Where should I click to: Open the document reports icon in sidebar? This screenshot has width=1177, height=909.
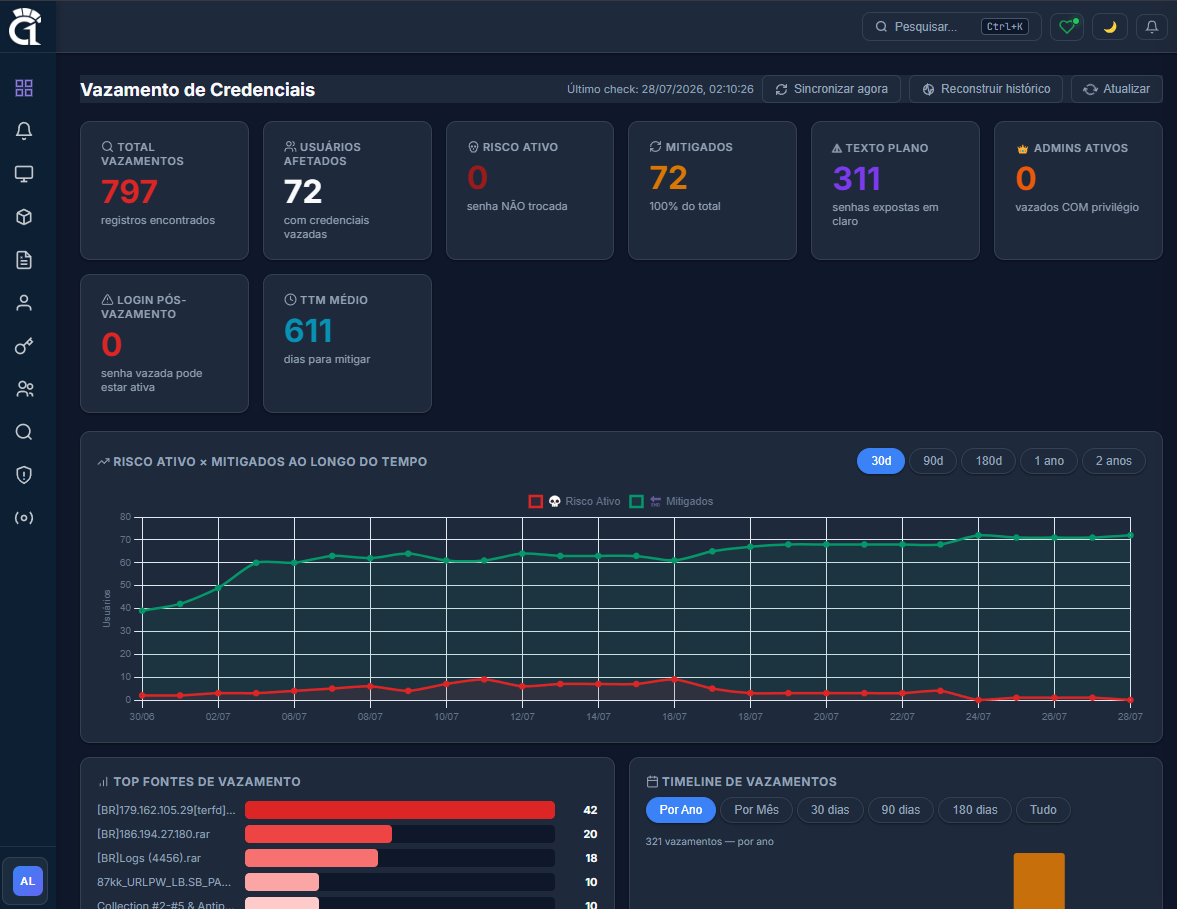[24, 260]
